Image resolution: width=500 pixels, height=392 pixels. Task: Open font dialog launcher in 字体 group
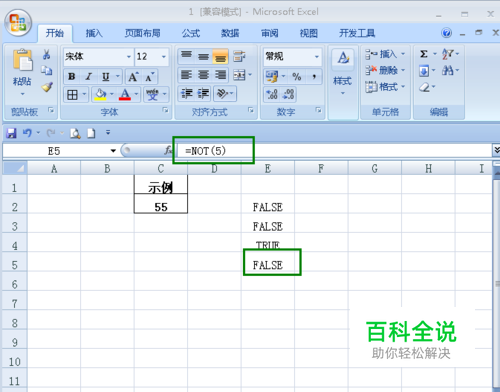click(165, 110)
